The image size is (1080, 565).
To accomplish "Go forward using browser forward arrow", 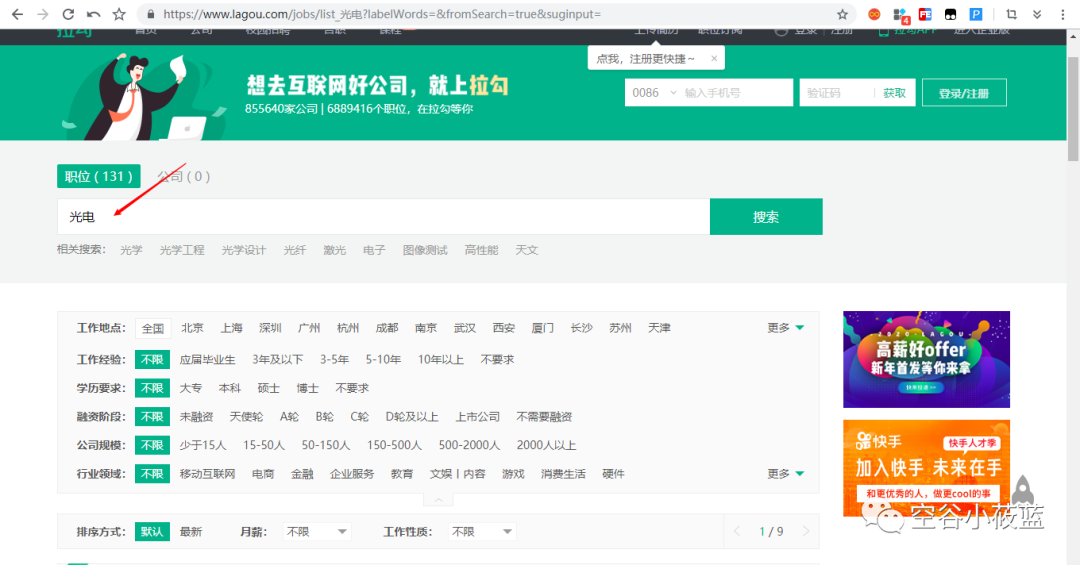I will point(43,14).
